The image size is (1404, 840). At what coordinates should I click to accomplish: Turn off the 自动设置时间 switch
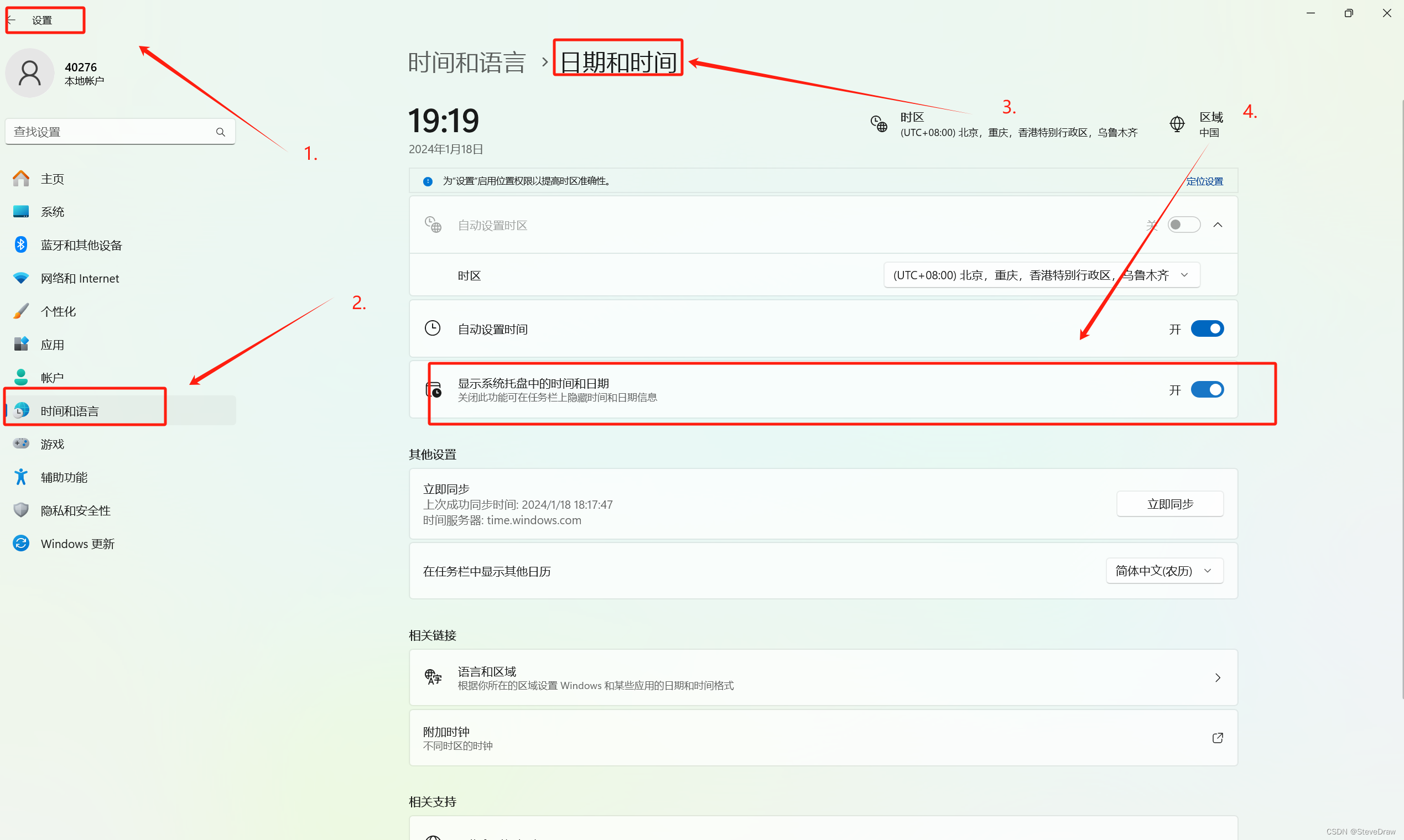tap(1207, 329)
